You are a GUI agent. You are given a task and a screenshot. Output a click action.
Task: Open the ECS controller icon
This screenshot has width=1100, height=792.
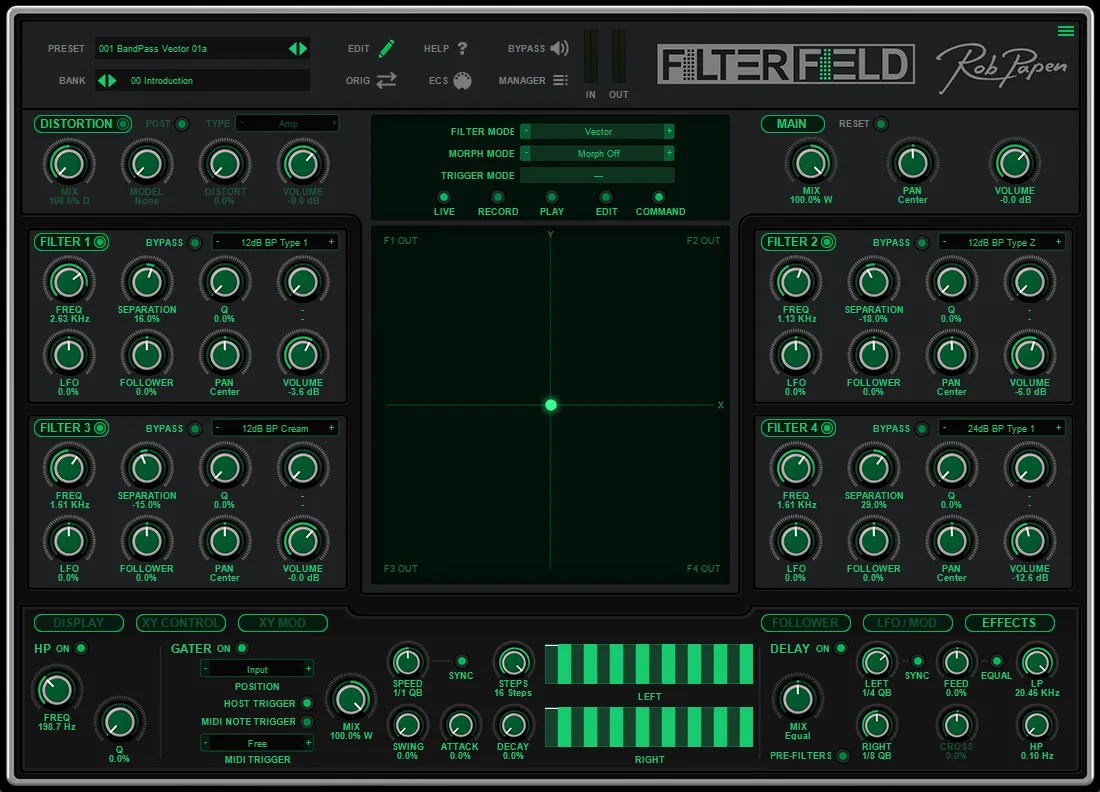[x=462, y=81]
